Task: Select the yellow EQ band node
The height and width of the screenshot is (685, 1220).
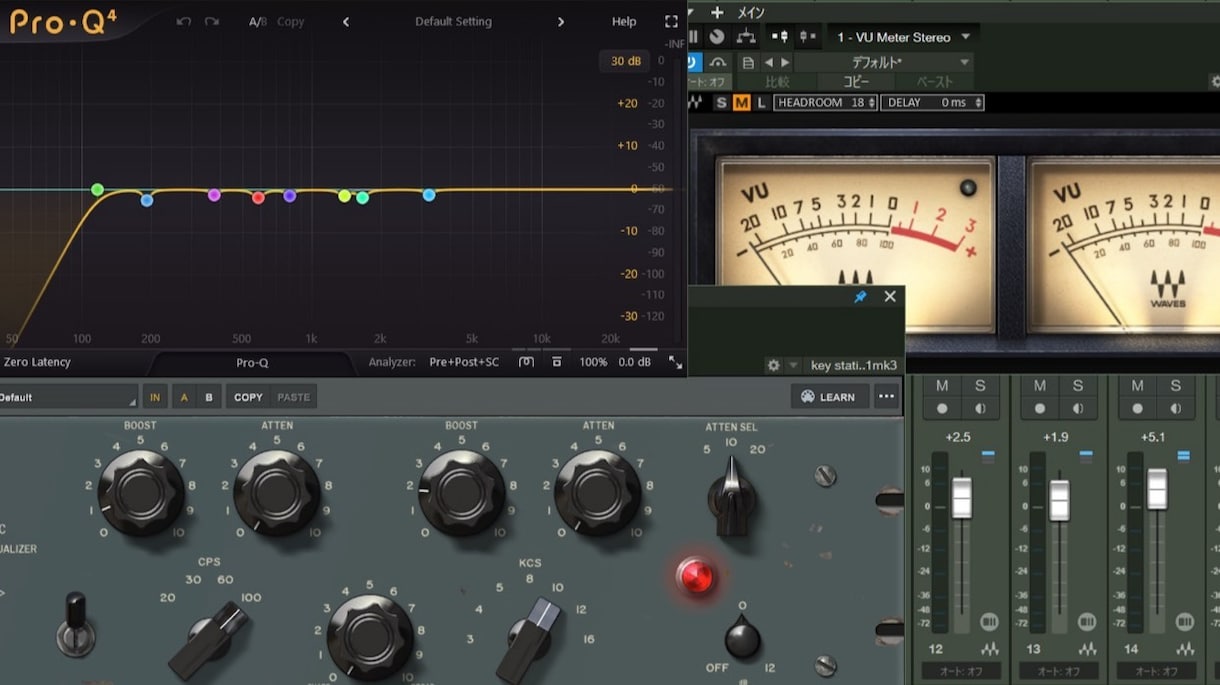Action: (x=345, y=196)
